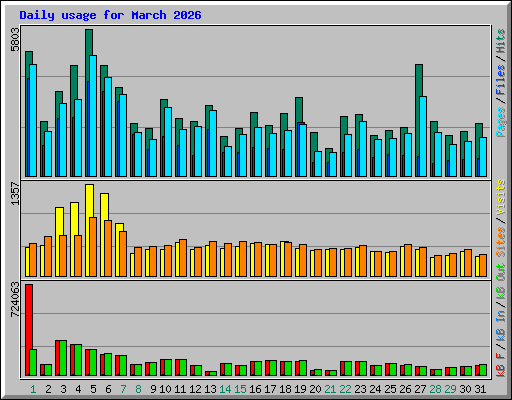Select day 15 on the x-axis
This screenshot has width=512, height=400.
[x=240, y=389]
